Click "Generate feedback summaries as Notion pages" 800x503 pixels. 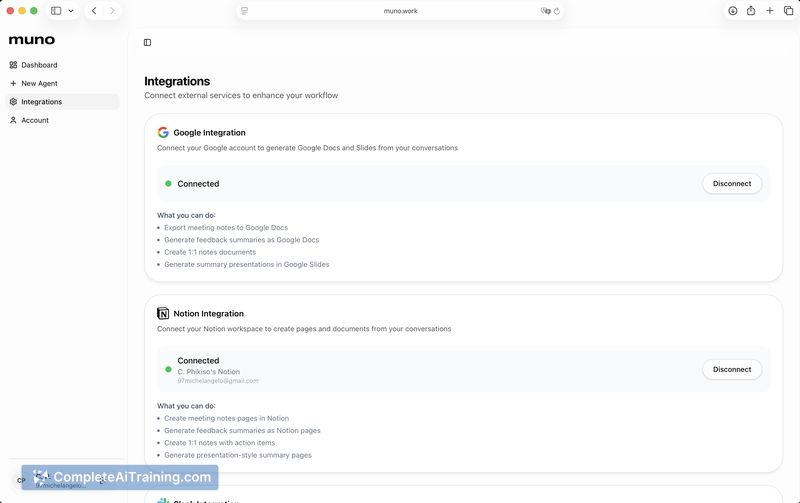pyautogui.click(x=242, y=431)
